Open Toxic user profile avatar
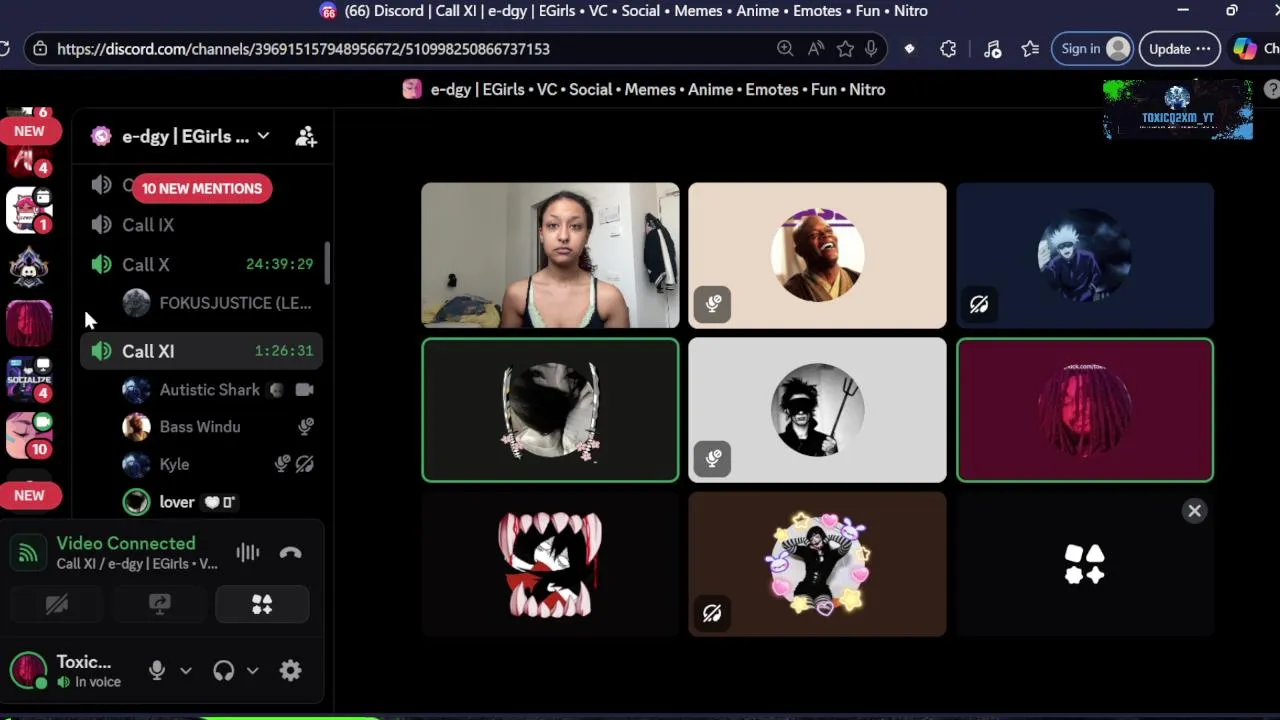Screen dimensions: 1280x720 click(28, 671)
